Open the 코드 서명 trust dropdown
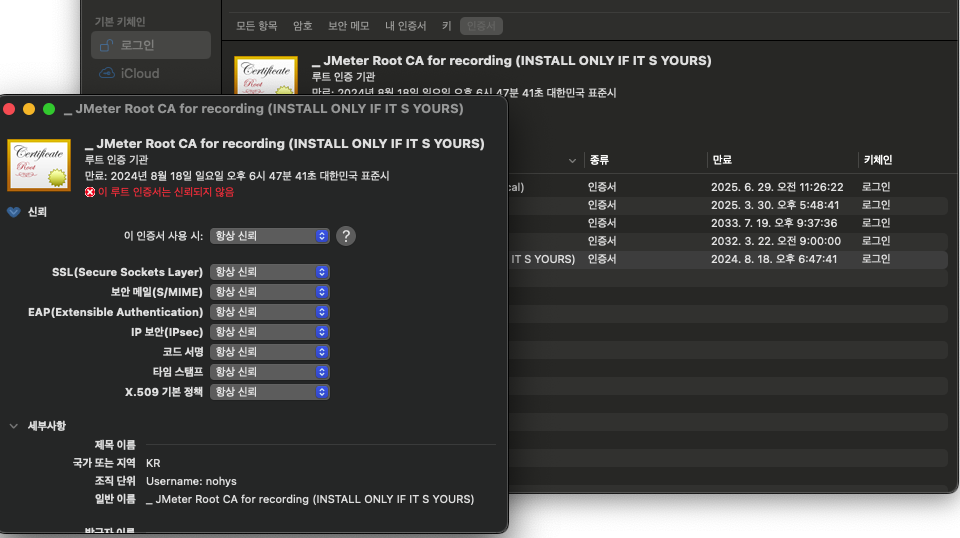The height and width of the screenshot is (538, 960). (269, 352)
